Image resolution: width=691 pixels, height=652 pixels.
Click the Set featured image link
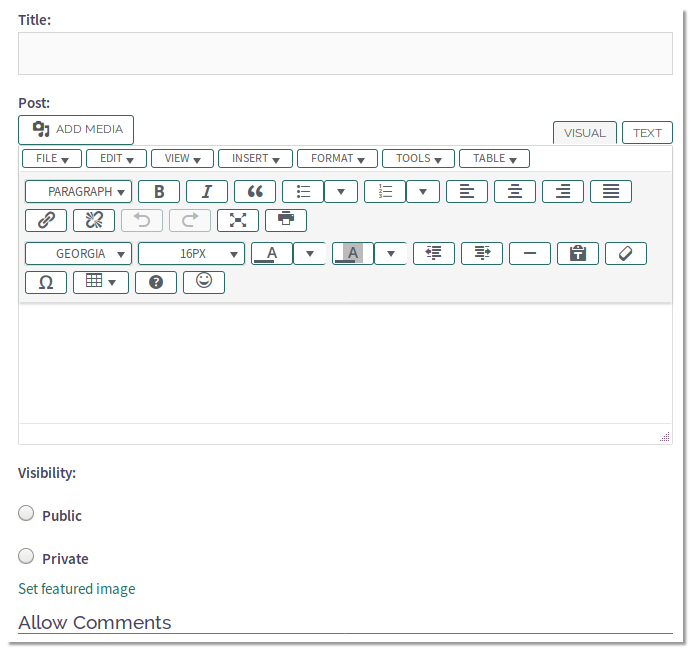click(76, 589)
